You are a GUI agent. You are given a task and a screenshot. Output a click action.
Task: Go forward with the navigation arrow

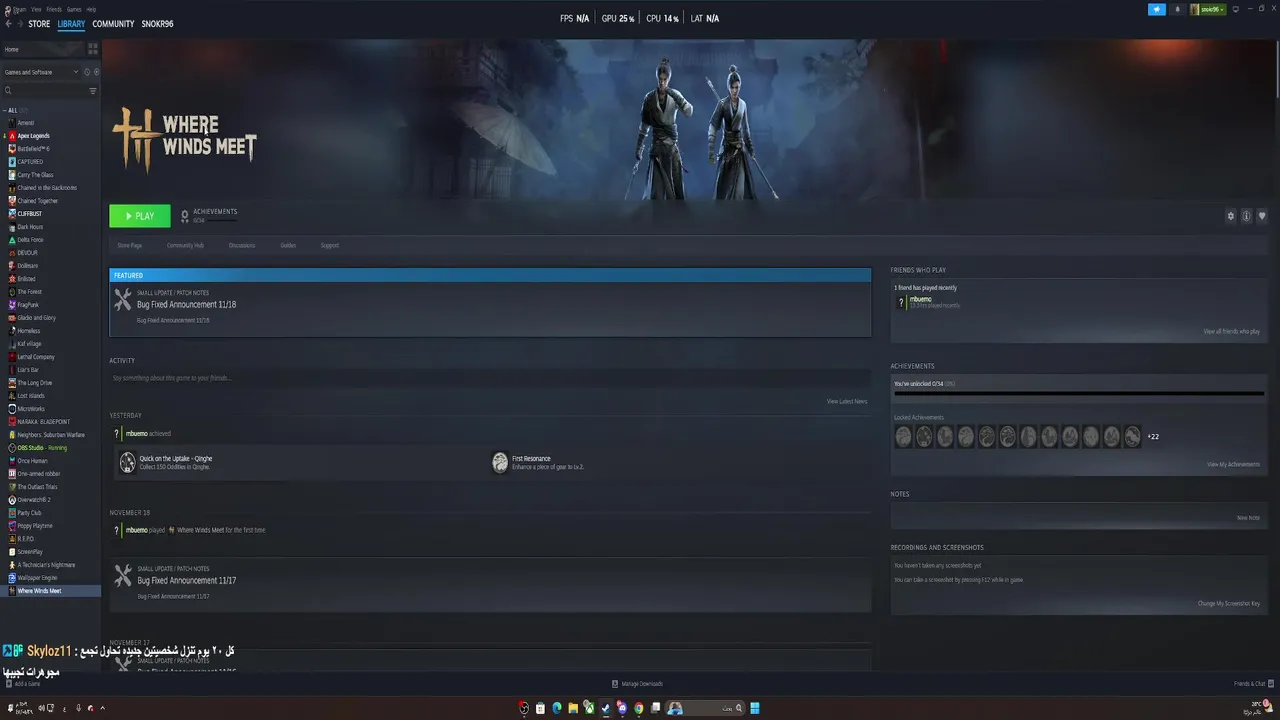(20, 24)
